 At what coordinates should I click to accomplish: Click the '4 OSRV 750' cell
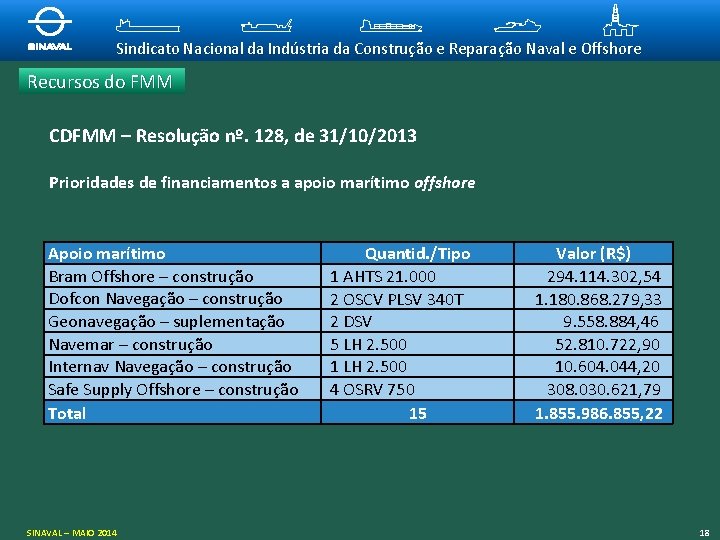[x=417, y=389]
